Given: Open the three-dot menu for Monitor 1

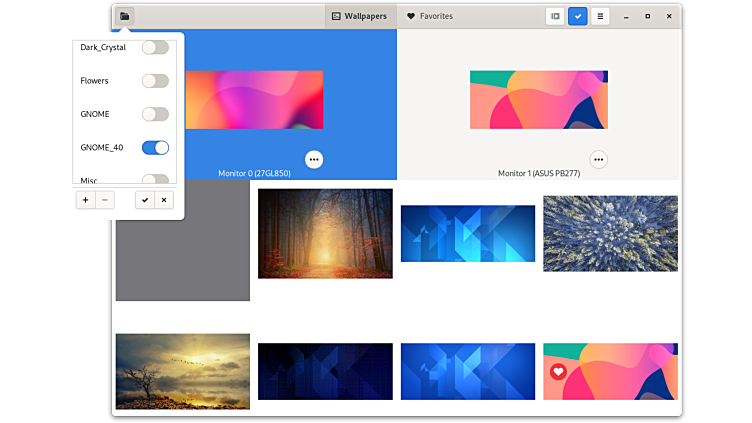Looking at the screenshot, I should pos(598,159).
